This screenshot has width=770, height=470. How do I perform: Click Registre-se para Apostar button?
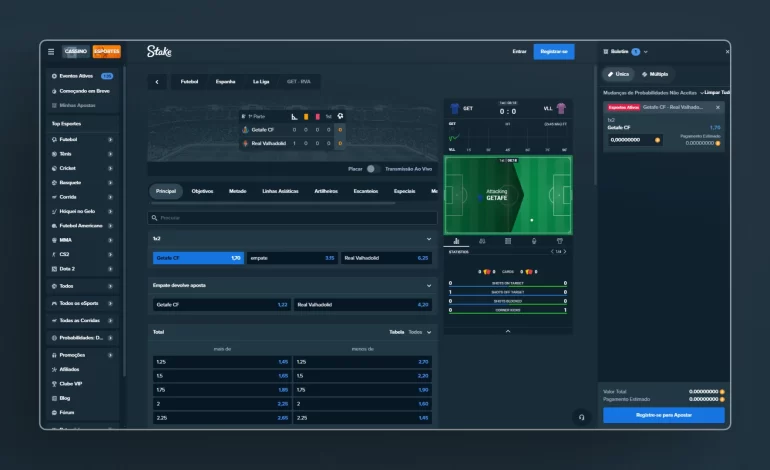click(x=663, y=415)
